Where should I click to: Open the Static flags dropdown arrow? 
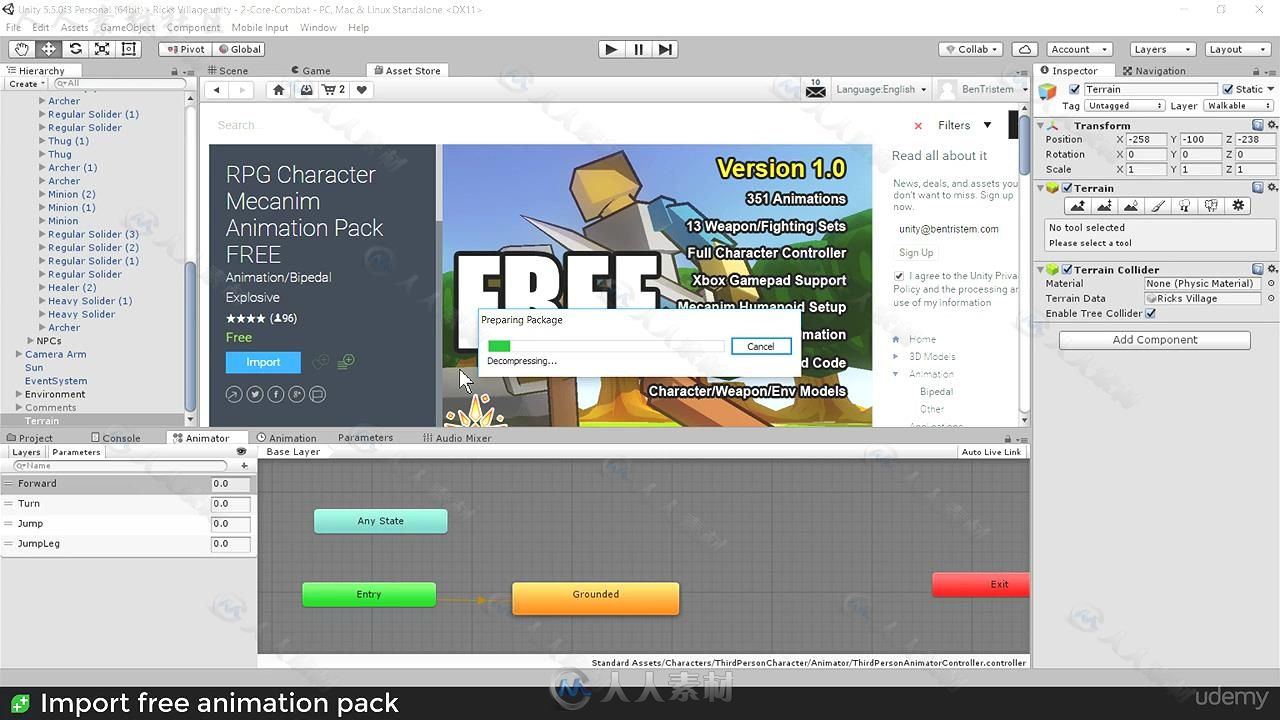click(1271, 89)
